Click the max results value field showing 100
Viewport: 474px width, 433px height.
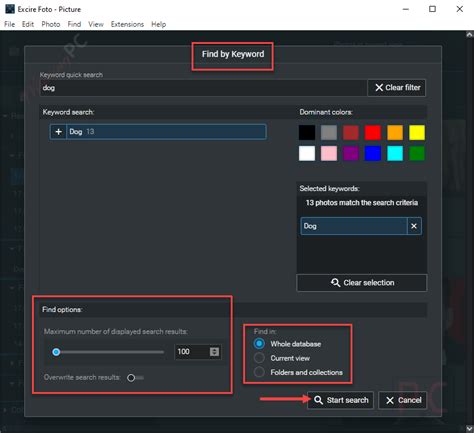click(x=192, y=352)
